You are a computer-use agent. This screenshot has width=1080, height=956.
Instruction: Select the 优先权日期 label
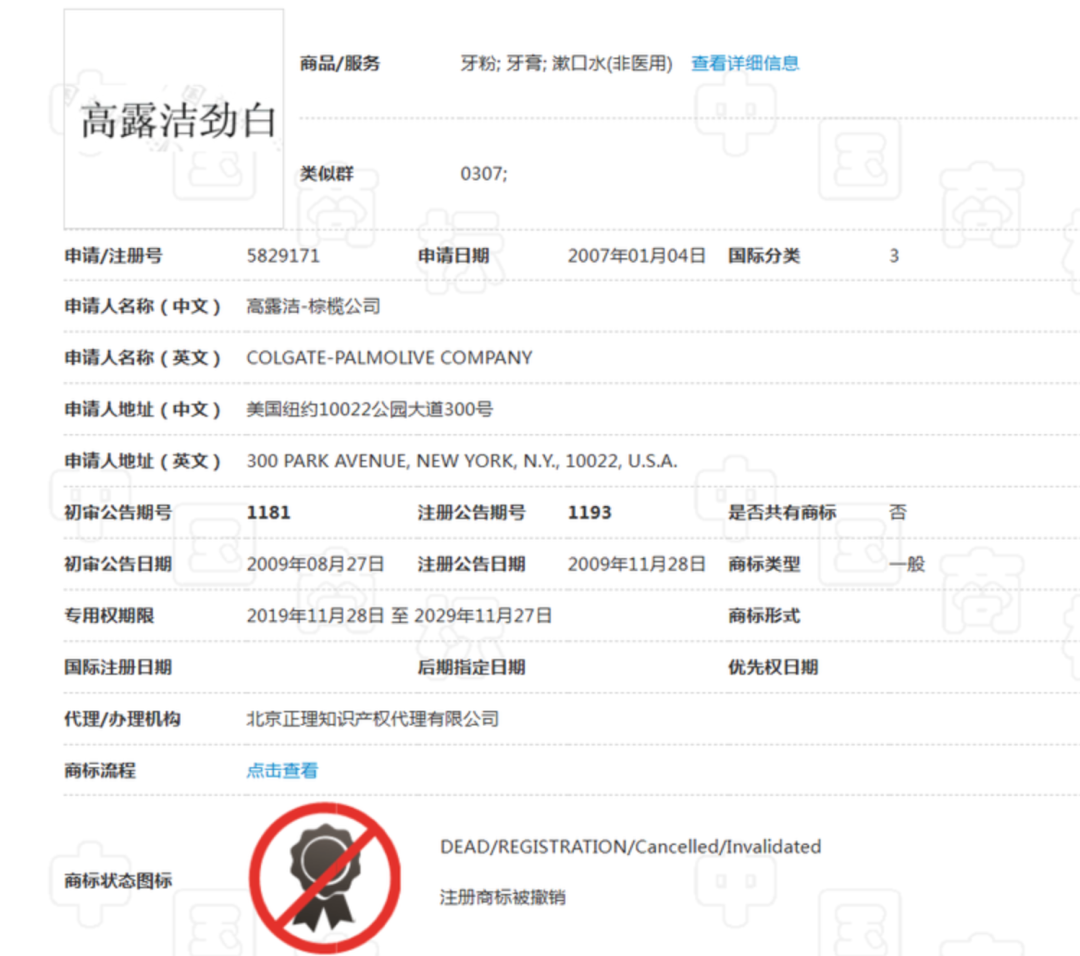tap(773, 667)
